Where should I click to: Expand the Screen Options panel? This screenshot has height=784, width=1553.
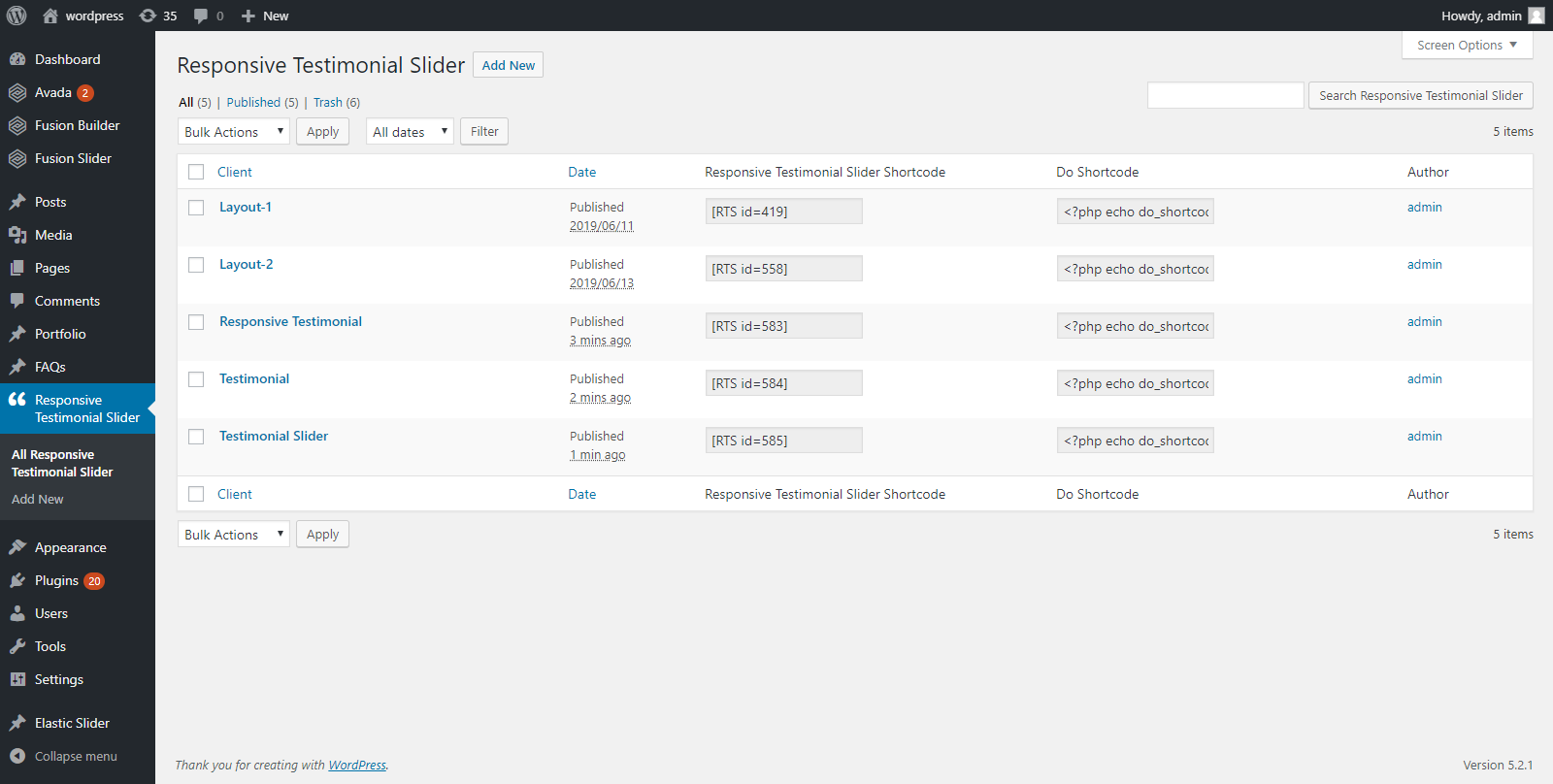1467,45
